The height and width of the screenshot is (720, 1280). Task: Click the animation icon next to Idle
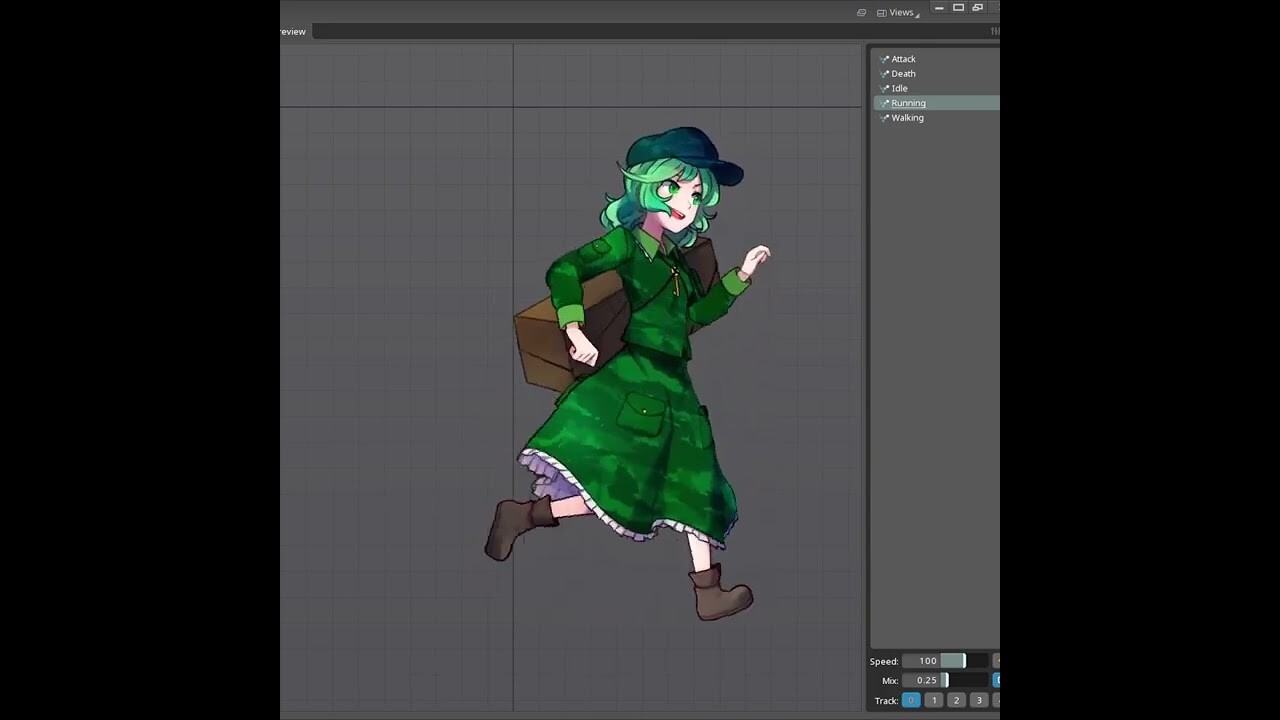click(x=884, y=88)
